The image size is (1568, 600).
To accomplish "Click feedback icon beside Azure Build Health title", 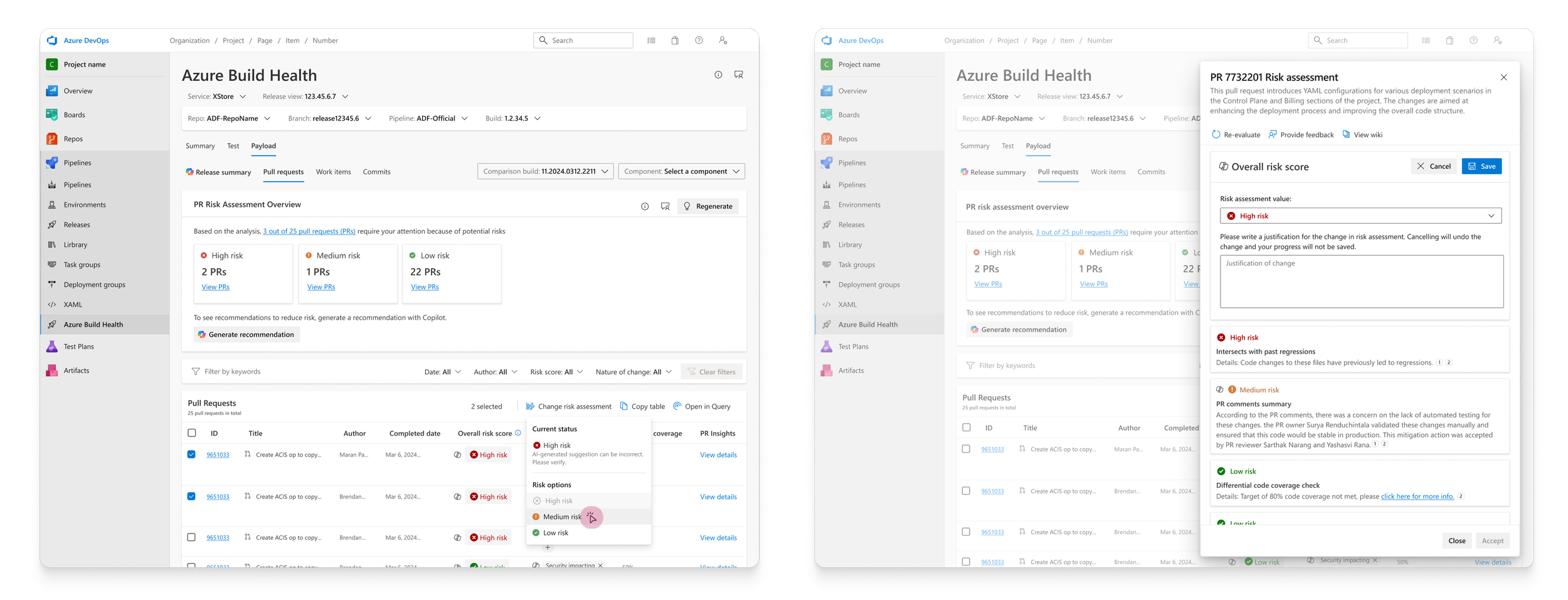I will point(739,75).
